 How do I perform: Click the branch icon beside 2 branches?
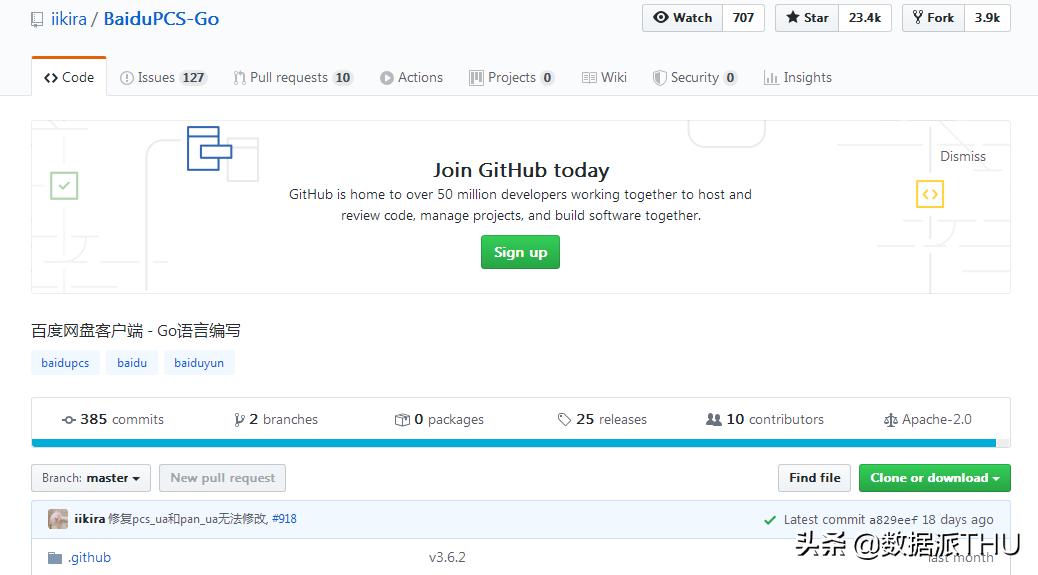(x=239, y=420)
